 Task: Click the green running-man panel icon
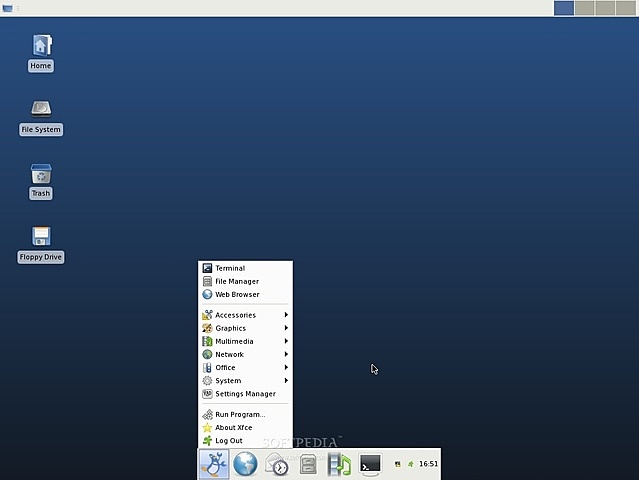pos(411,464)
